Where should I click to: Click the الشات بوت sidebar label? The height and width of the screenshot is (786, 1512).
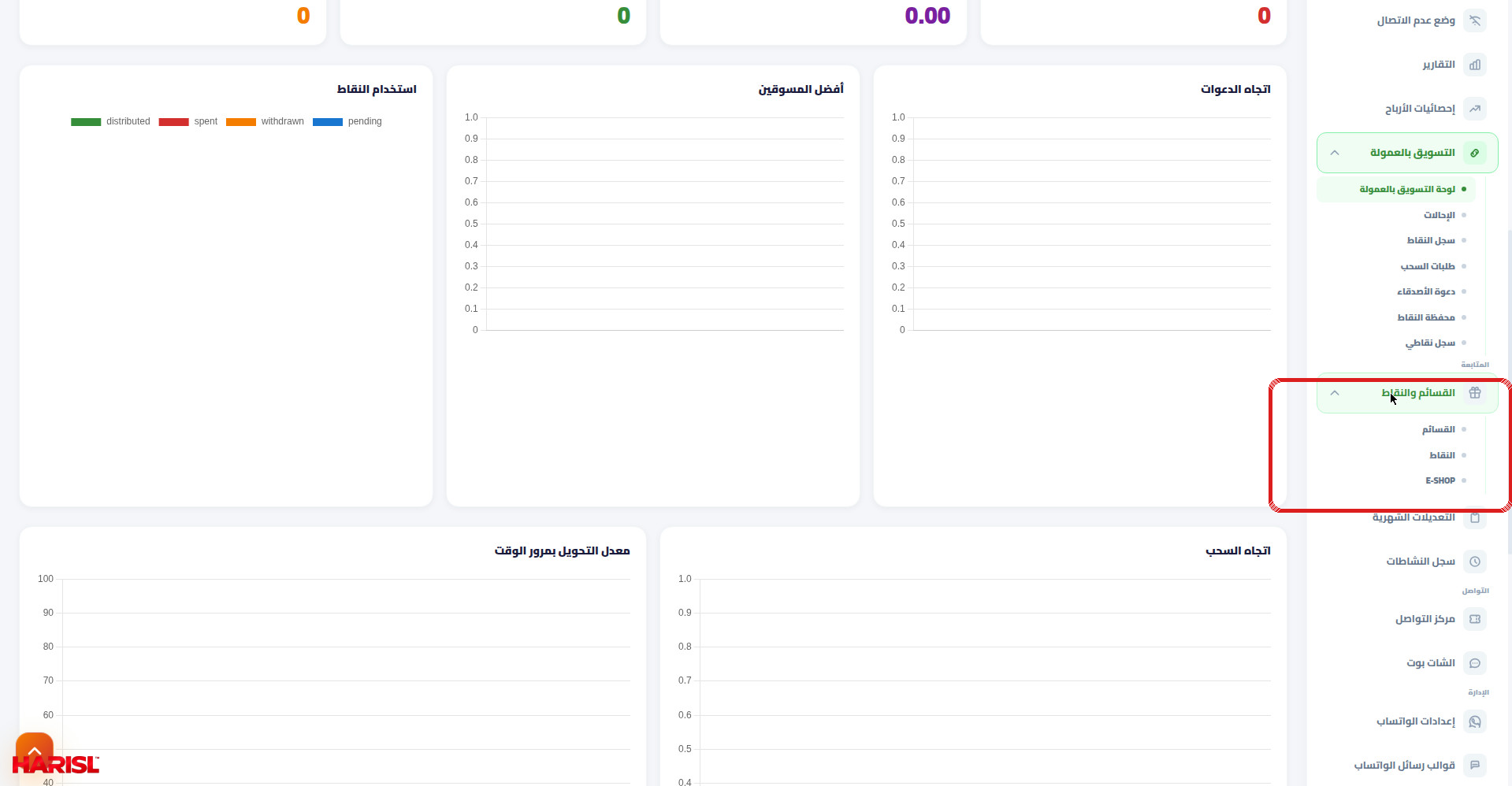(1431, 663)
